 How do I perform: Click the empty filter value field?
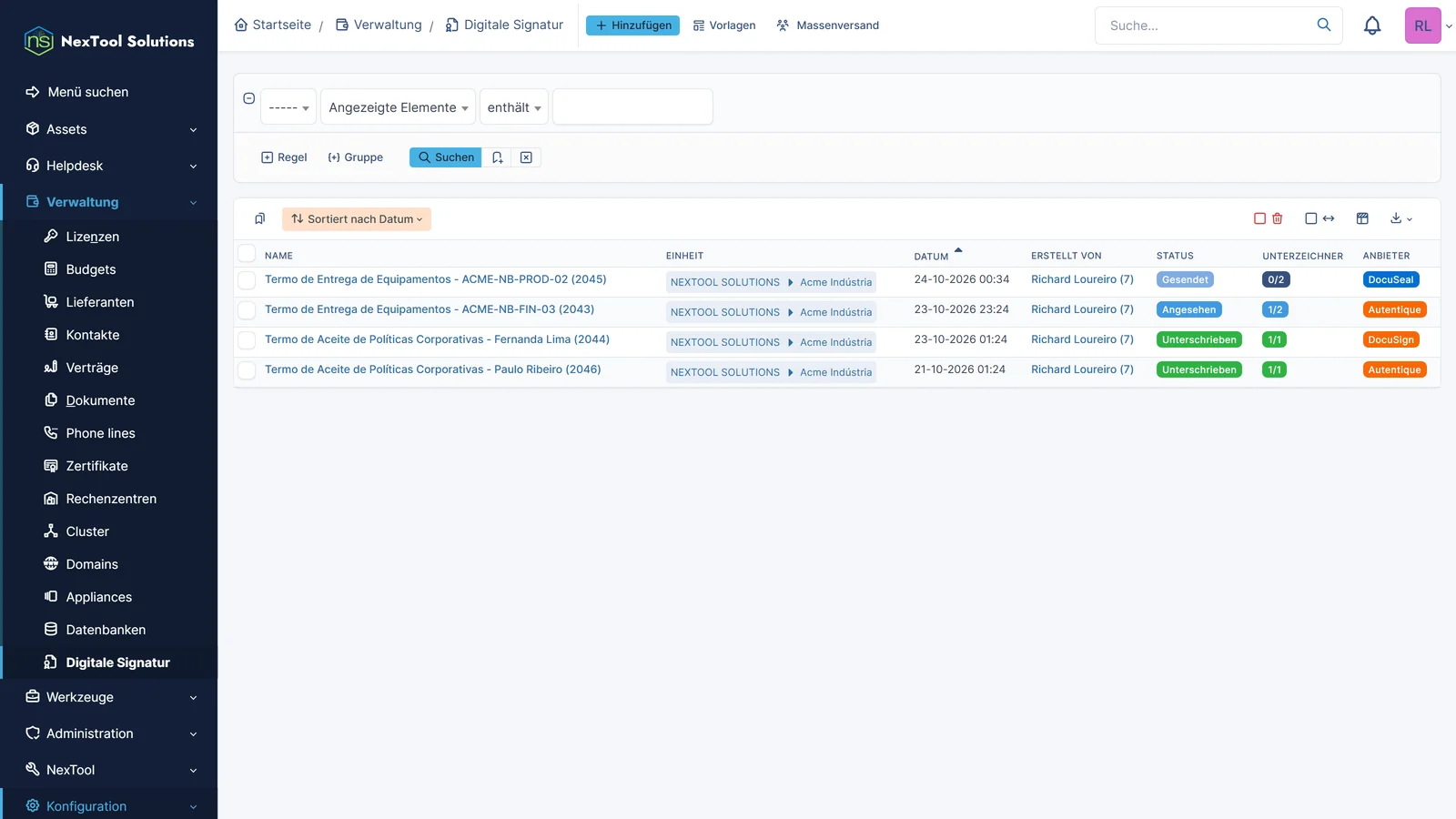click(632, 106)
